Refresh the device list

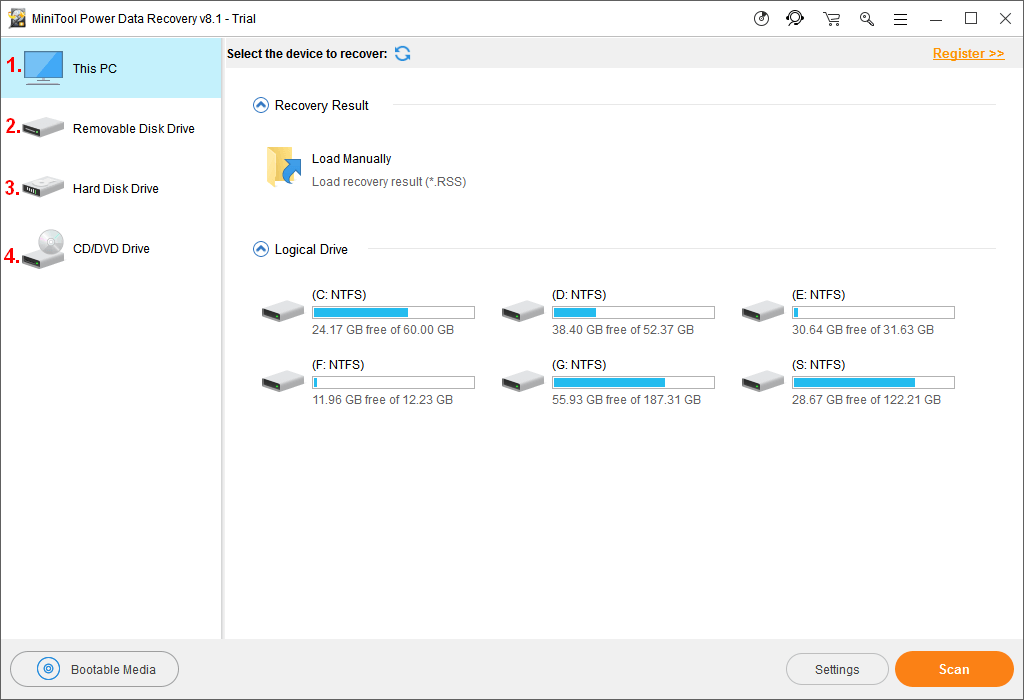click(402, 53)
